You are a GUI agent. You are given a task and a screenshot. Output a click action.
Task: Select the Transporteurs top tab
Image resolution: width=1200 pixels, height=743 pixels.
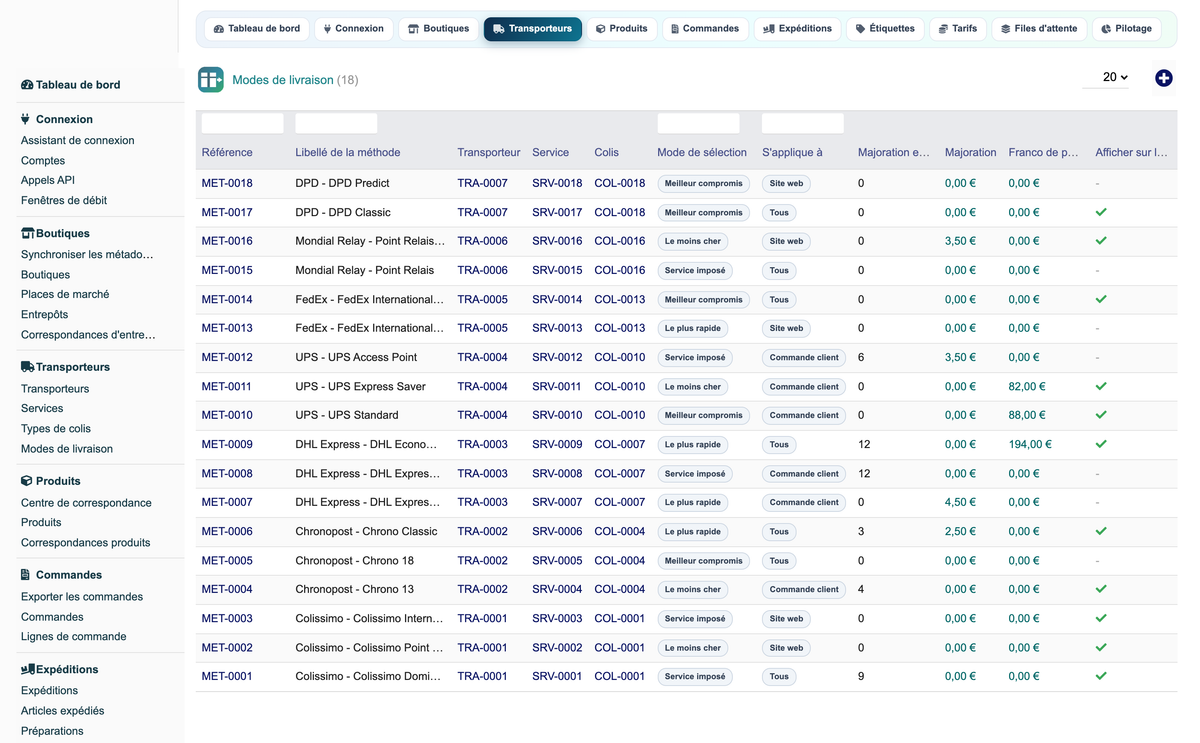[533, 29]
